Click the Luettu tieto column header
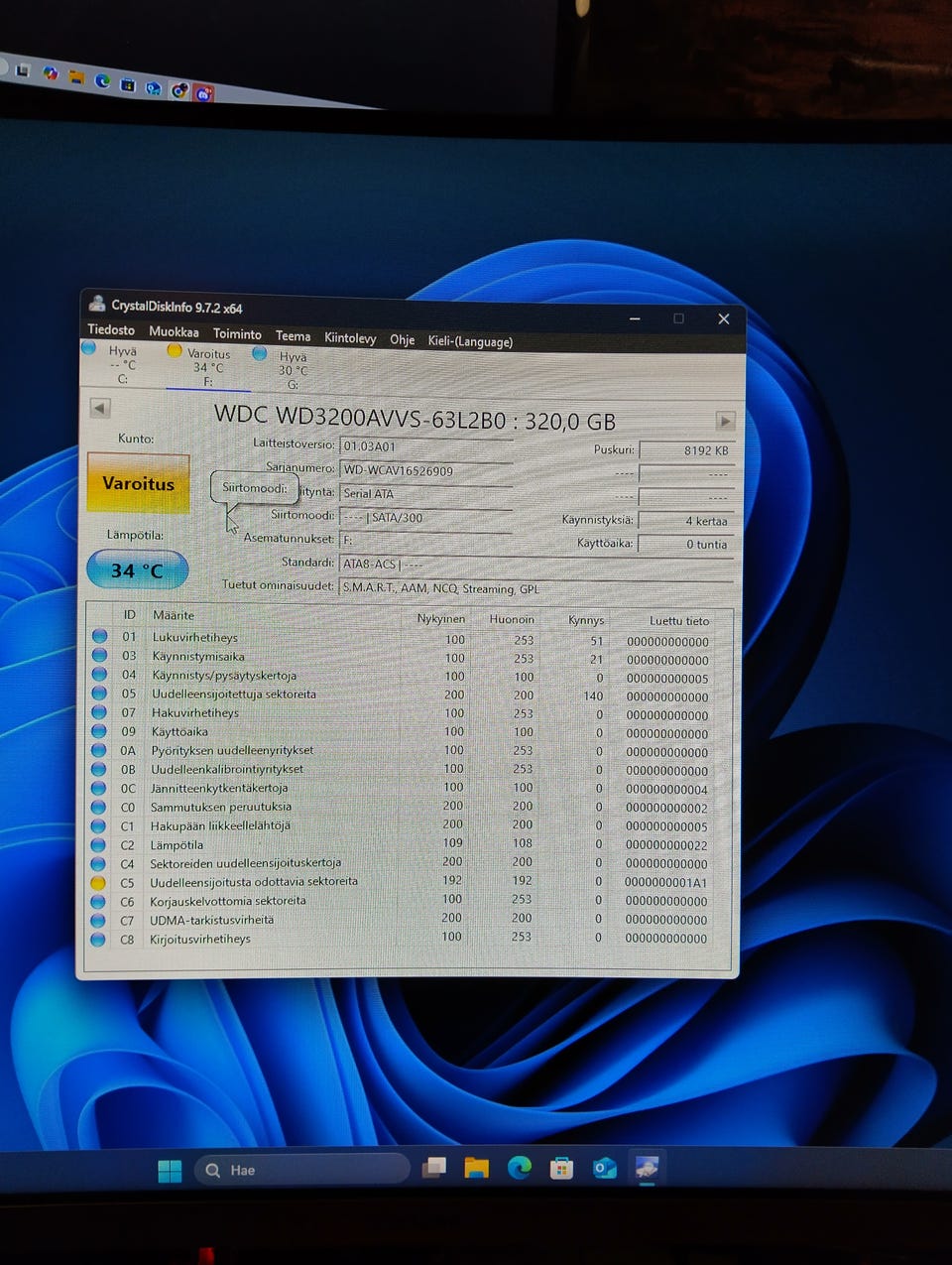952x1265 pixels. (x=679, y=621)
